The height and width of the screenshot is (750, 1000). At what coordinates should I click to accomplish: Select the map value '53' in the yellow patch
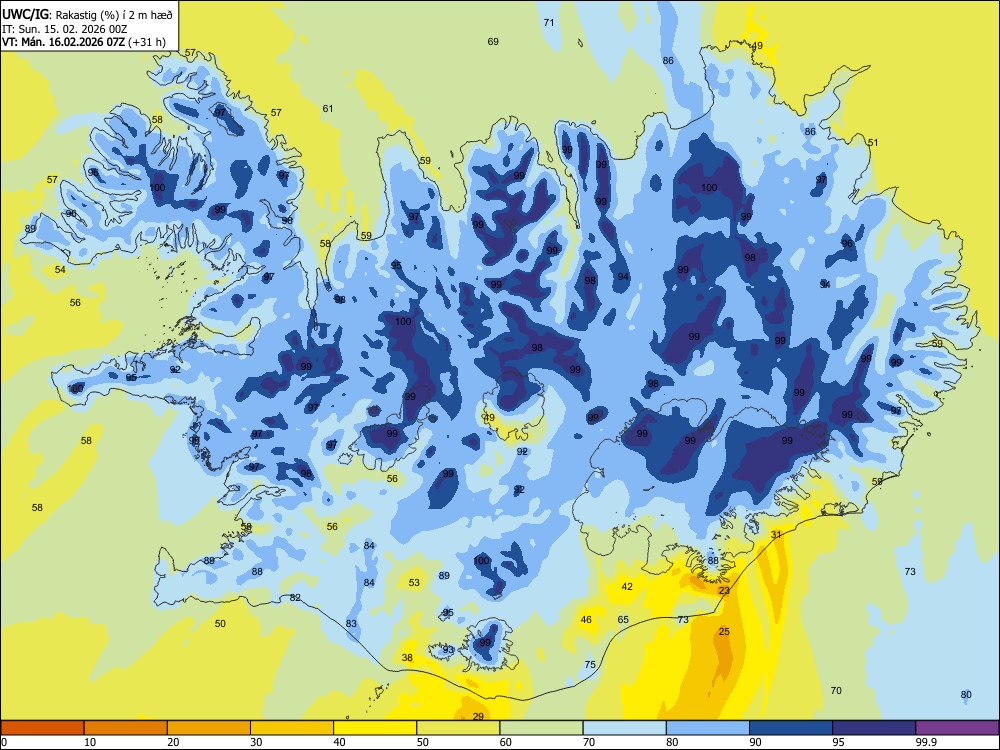[x=415, y=582]
